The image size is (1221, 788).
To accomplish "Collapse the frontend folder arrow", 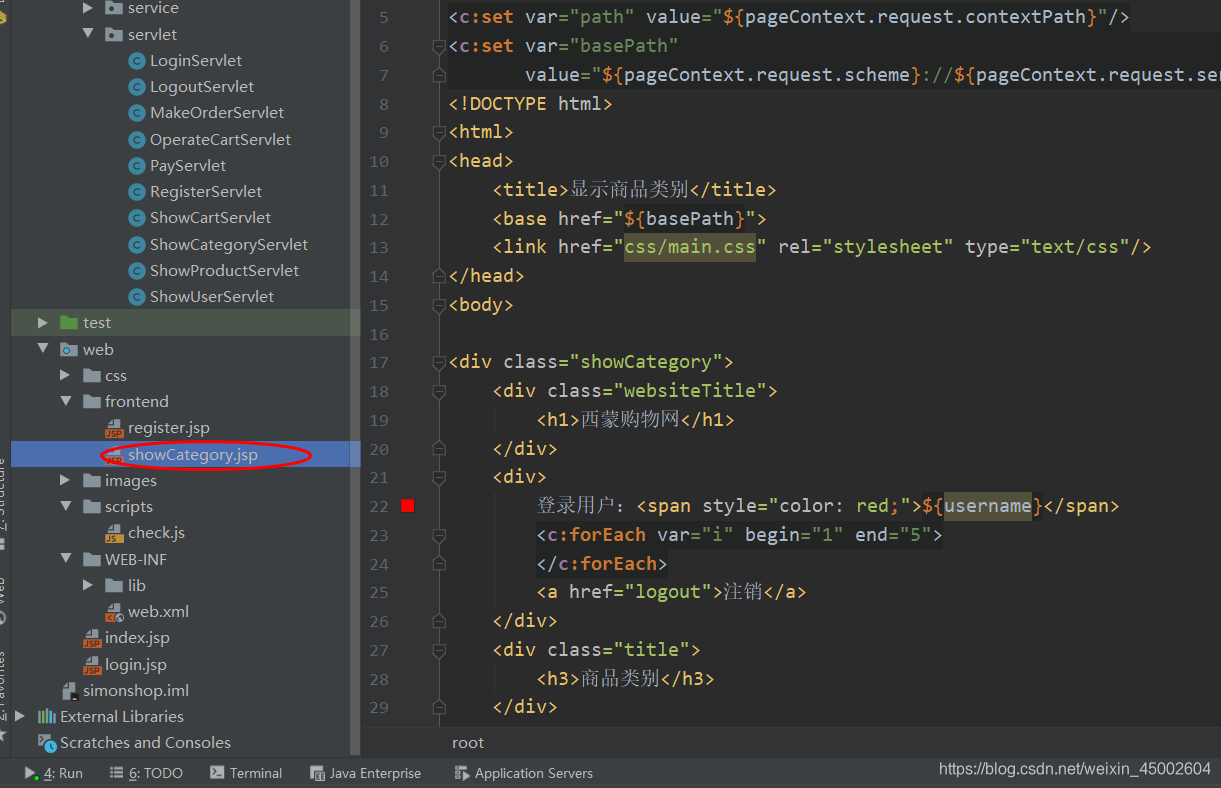I will (66, 402).
